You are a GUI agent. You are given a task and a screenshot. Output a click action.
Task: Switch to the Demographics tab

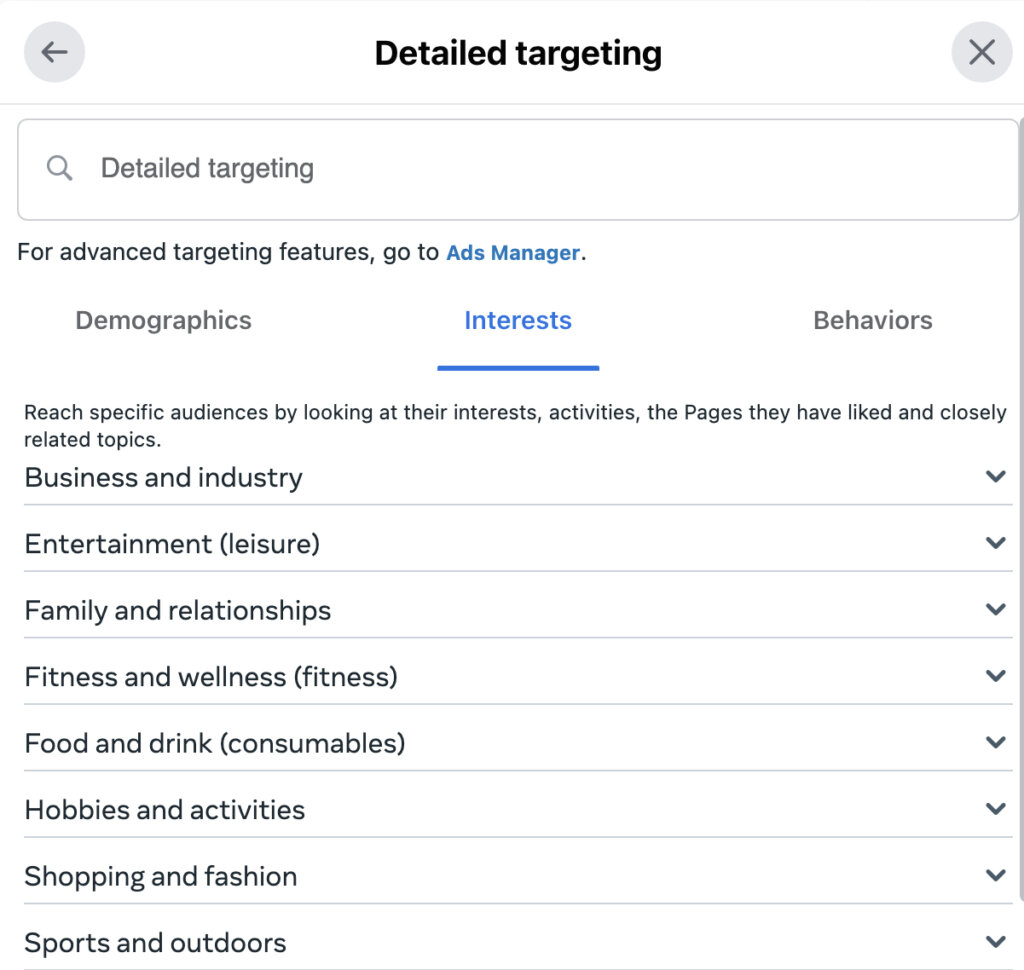point(162,320)
